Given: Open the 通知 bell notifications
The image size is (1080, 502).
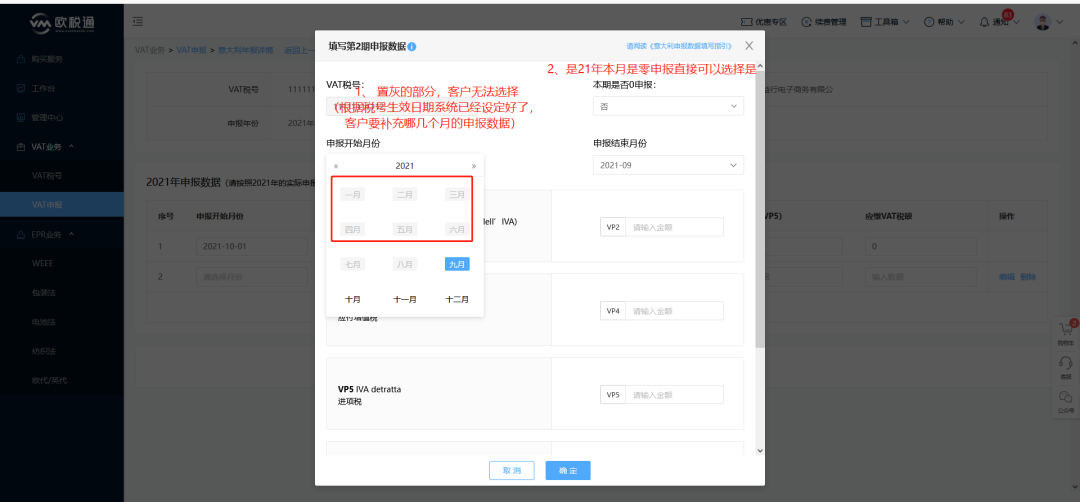Looking at the screenshot, I should [x=998, y=22].
